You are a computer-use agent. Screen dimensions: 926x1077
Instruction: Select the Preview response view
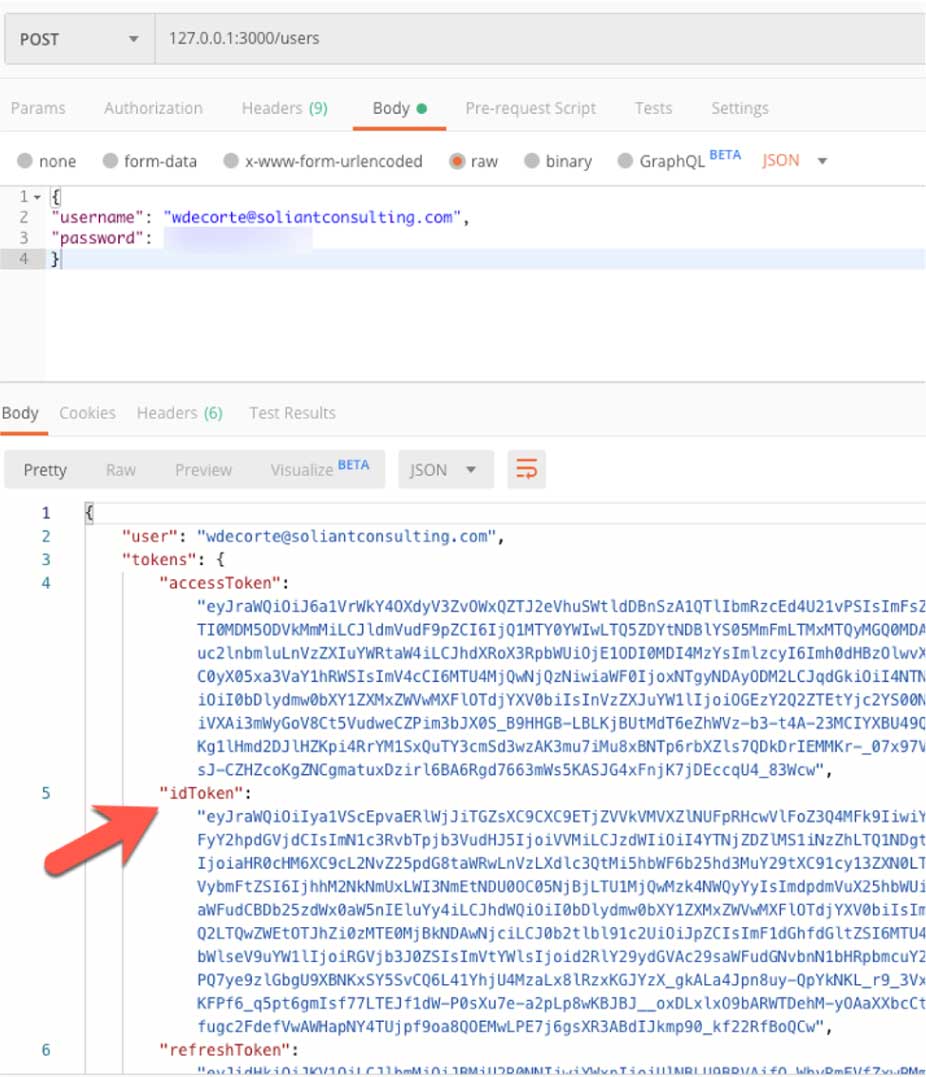(x=203, y=470)
